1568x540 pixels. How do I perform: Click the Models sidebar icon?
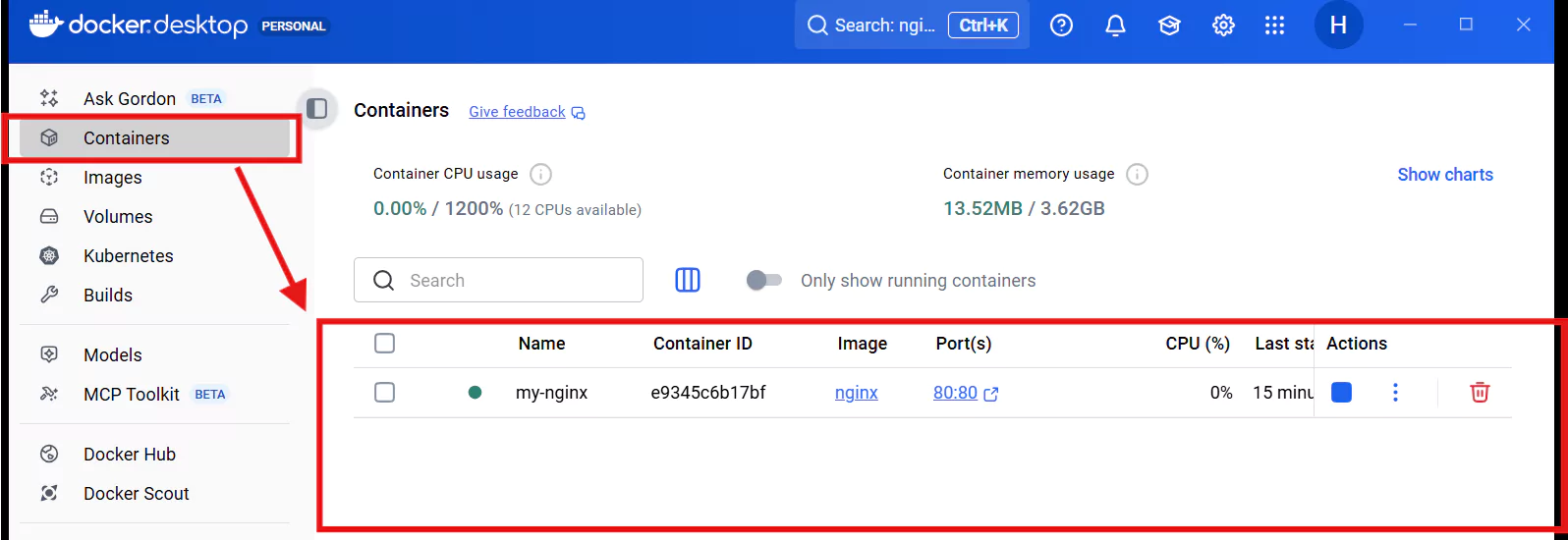click(x=49, y=355)
